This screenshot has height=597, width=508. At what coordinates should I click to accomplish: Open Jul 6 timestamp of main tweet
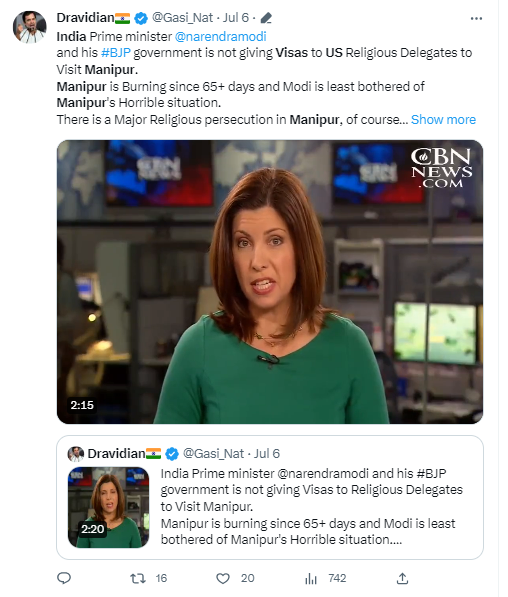[x=236, y=18]
